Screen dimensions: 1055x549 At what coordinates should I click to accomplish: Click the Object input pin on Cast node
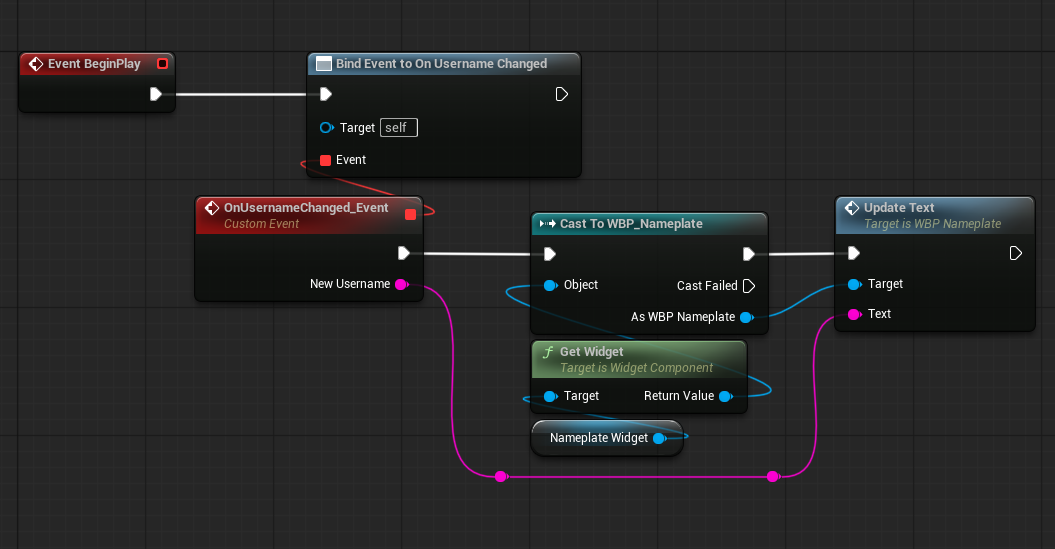click(x=549, y=286)
